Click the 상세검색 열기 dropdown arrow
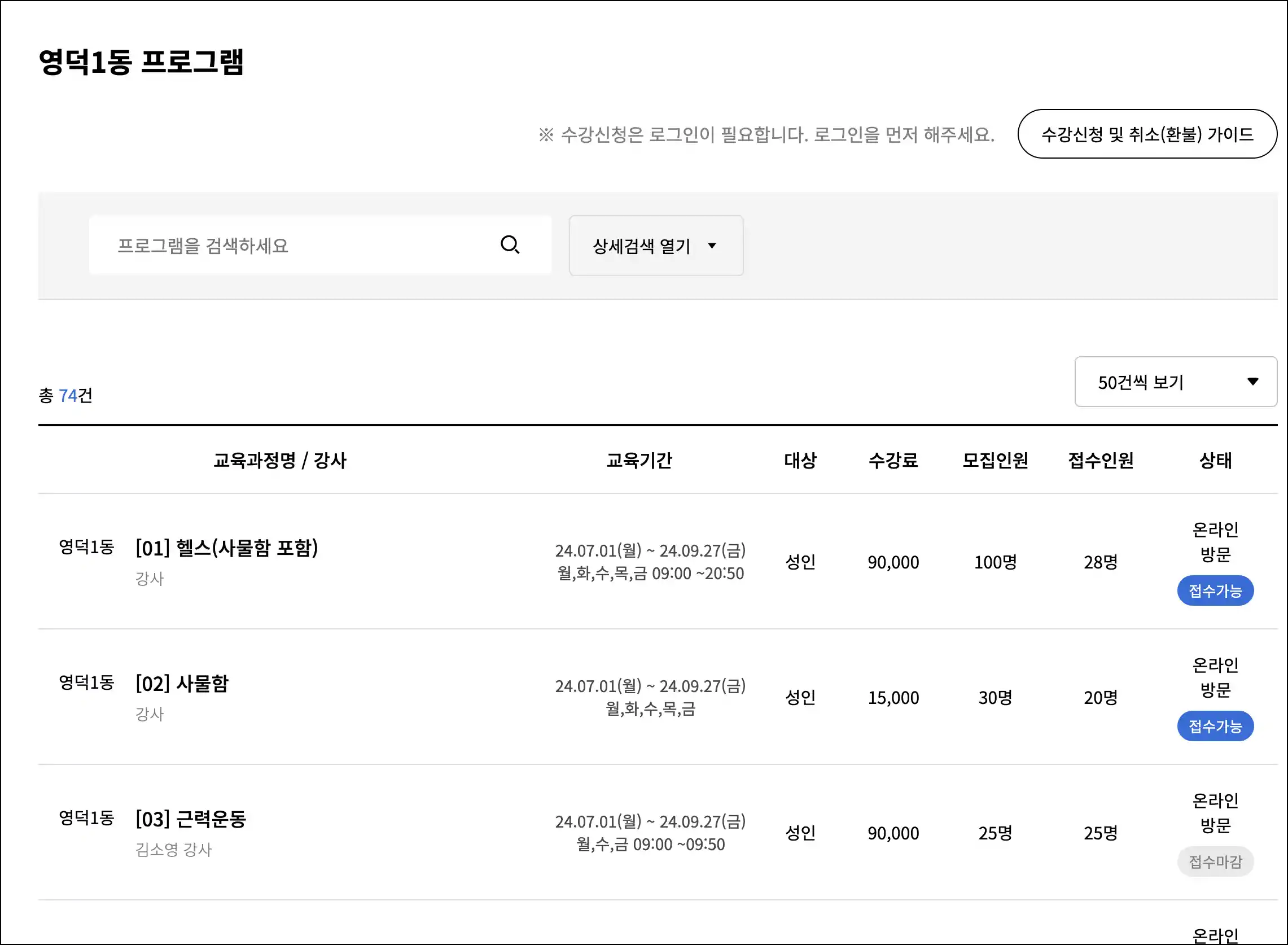Image resolution: width=1288 pixels, height=945 pixels. click(x=712, y=246)
